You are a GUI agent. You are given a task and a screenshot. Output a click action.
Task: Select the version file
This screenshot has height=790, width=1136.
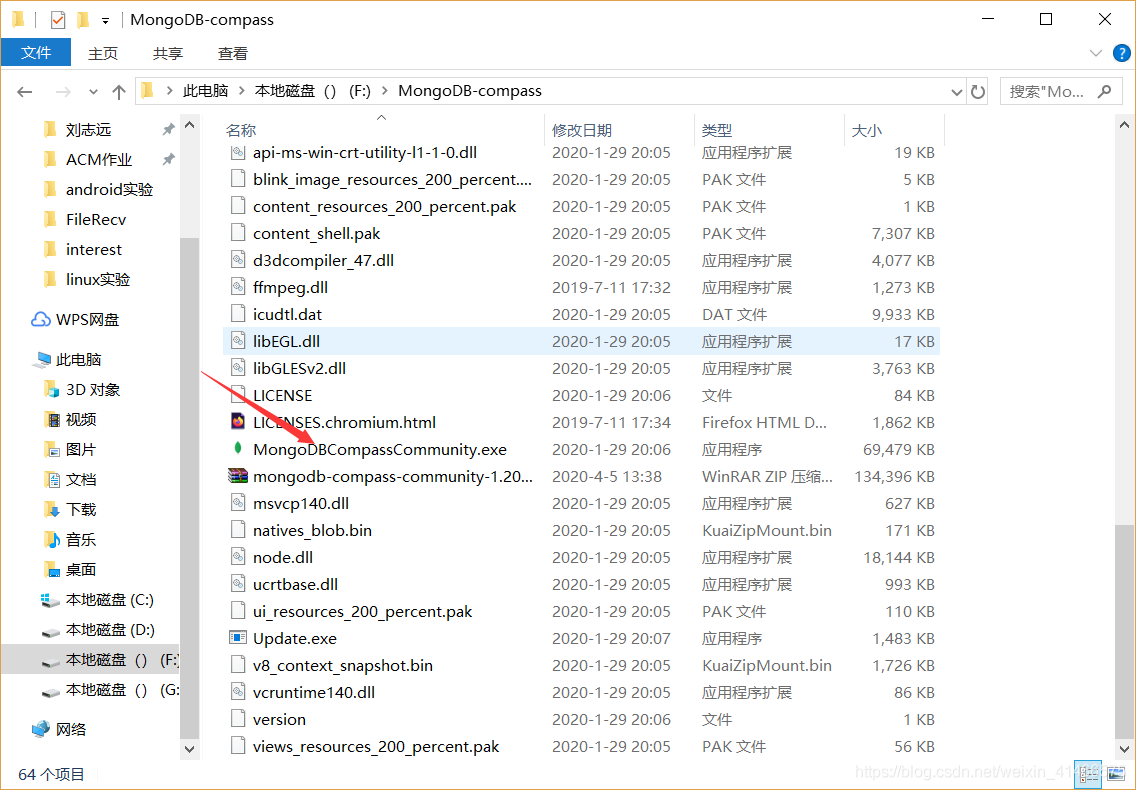click(x=279, y=719)
